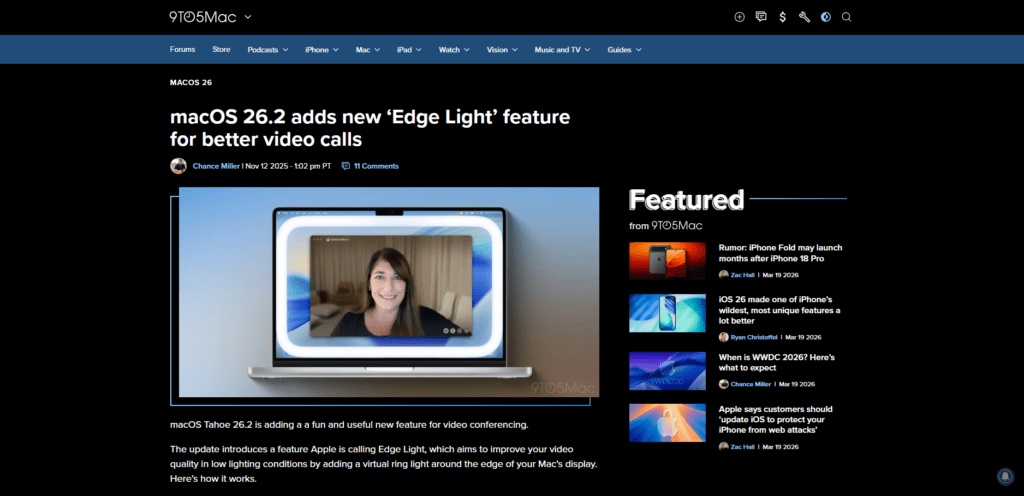Open the WWDC 2026 article thumbnail
Viewport: 1024px width, 496px height.
(x=667, y=371)
